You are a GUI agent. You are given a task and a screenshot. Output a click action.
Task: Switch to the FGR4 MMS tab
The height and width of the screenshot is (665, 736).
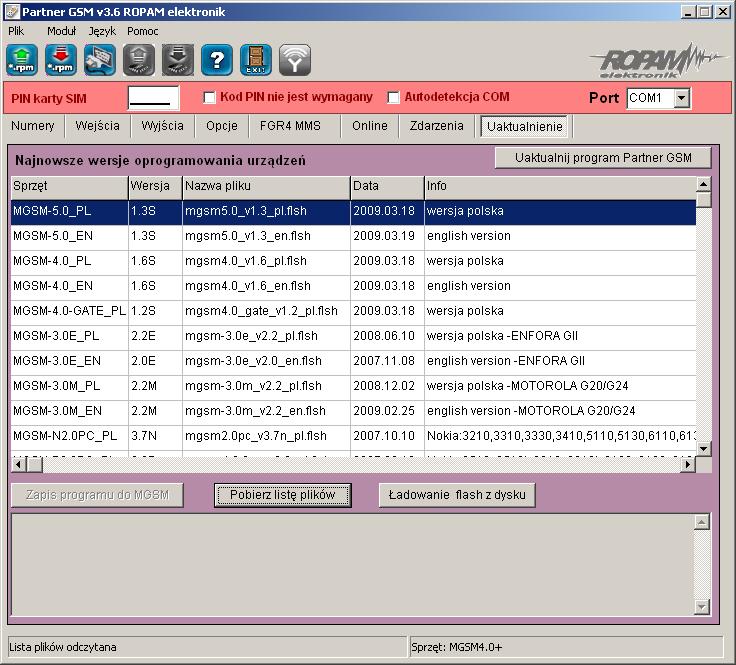pos(290,126)
